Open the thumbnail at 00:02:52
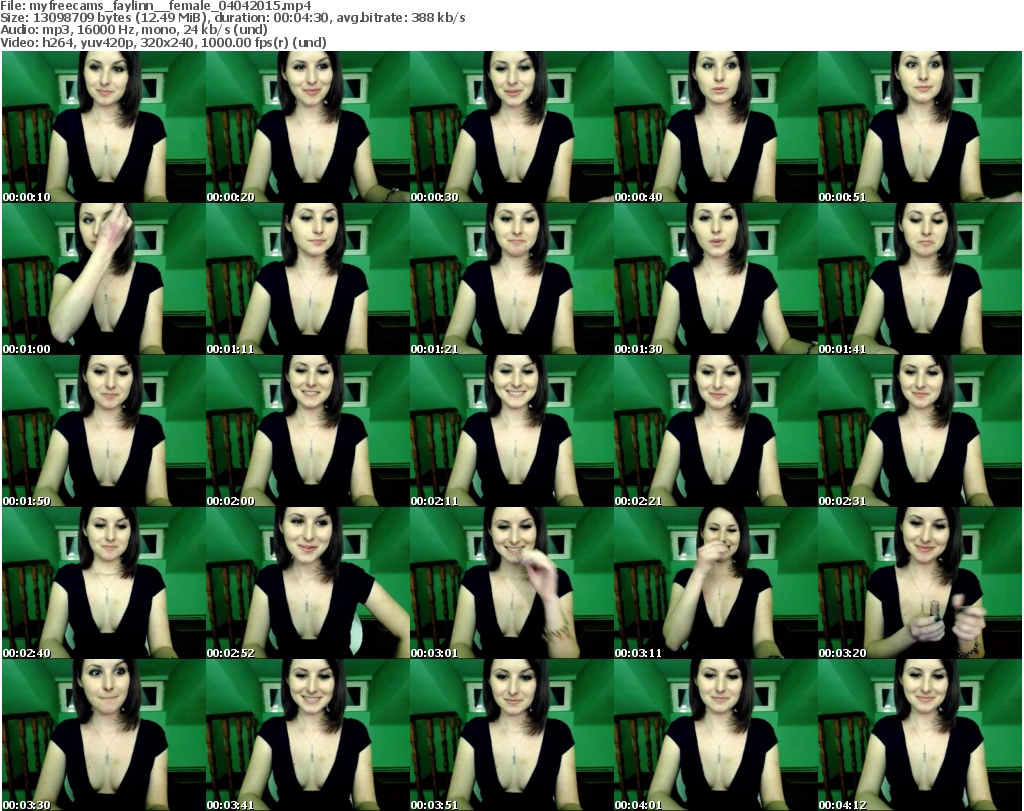Image resolution: width=1024 pixels, height=811 pixels. [307, 583]
